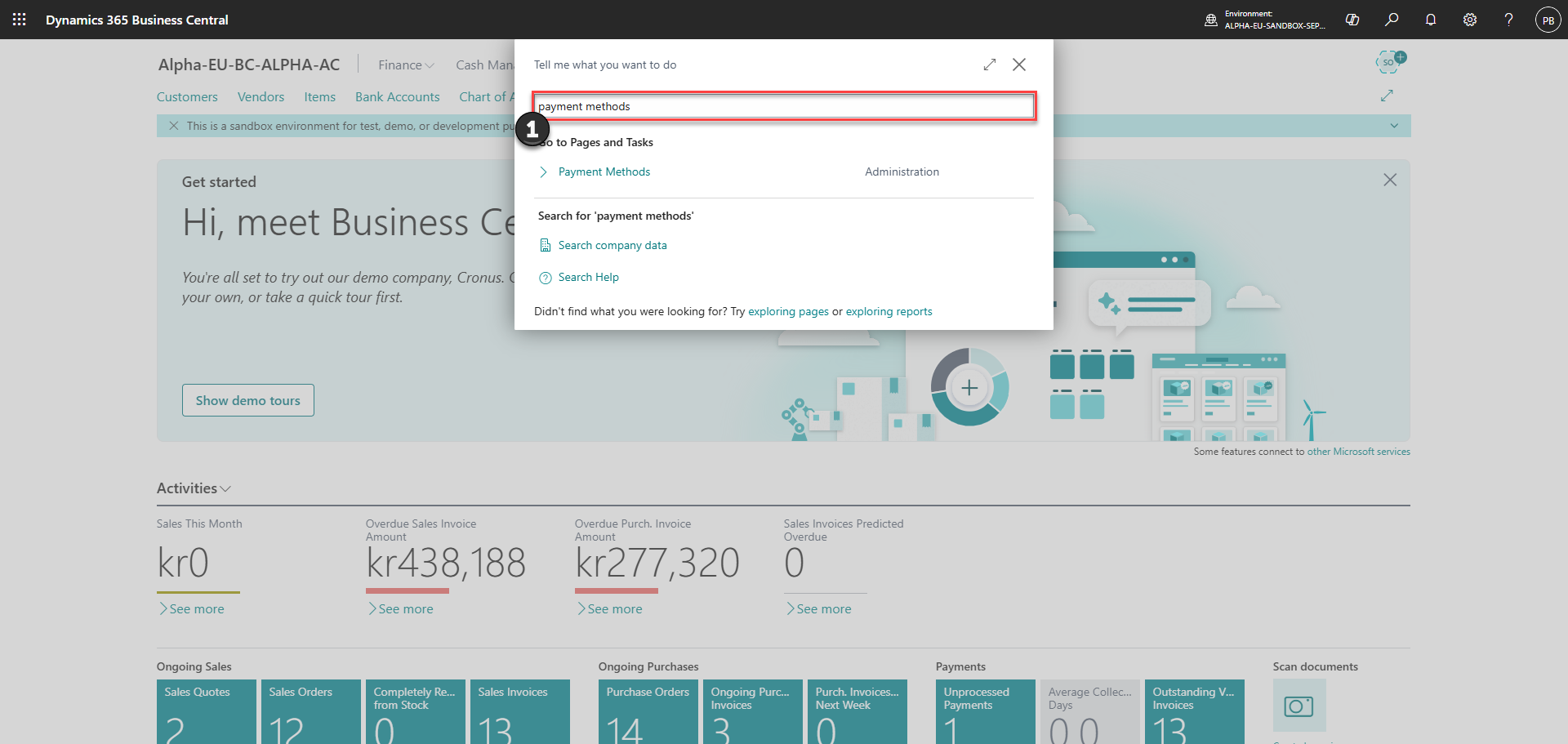This screenshot has height=744, width=1568.
Task: Open the app launcher waffle icon
Action: click(20, 20)
